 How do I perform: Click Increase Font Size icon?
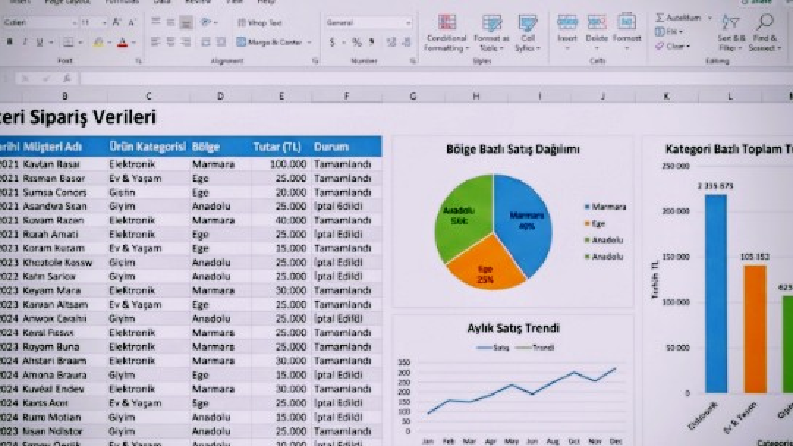[x=117, y=22]
